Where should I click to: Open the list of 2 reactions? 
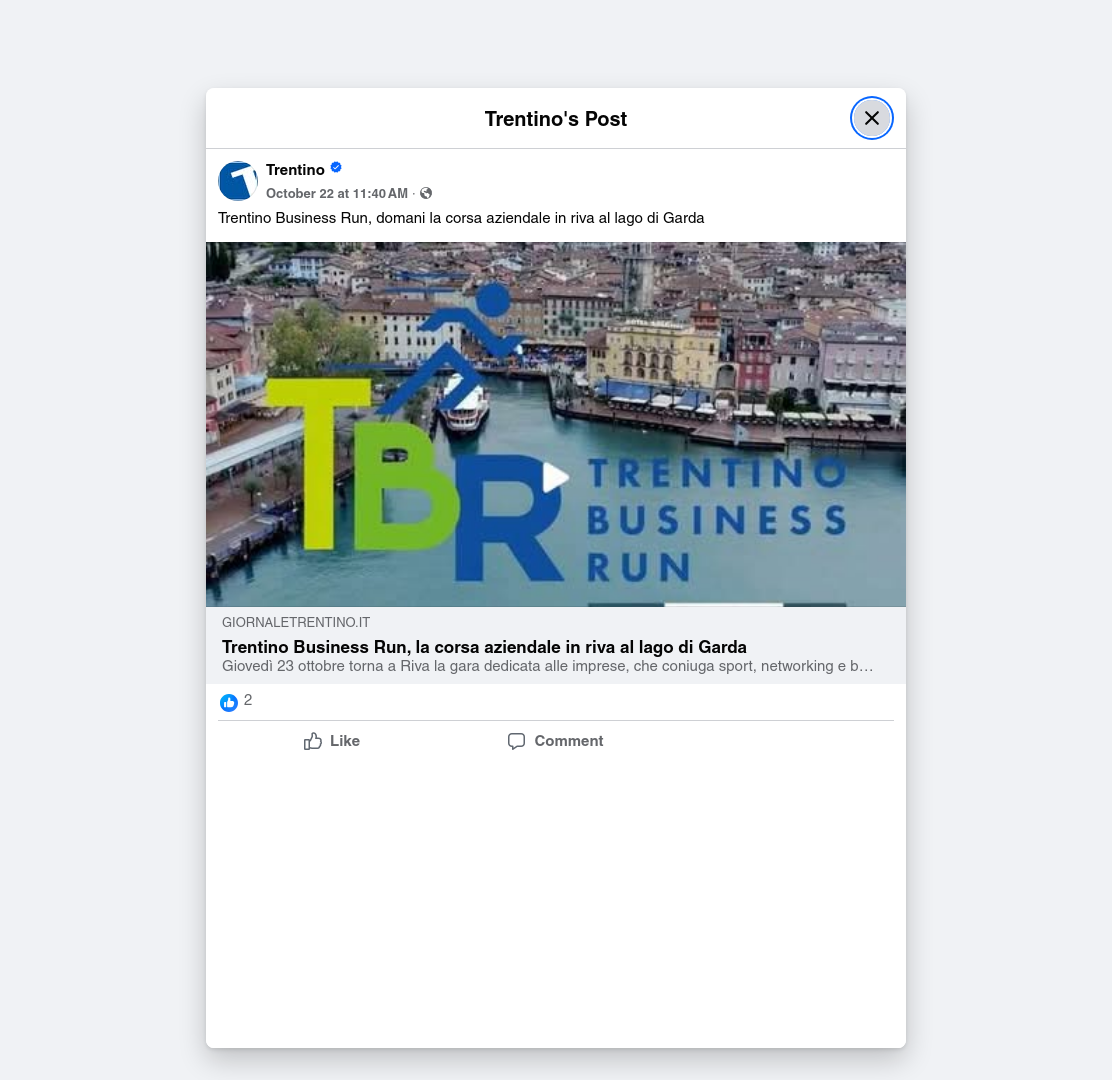(248, 701)
